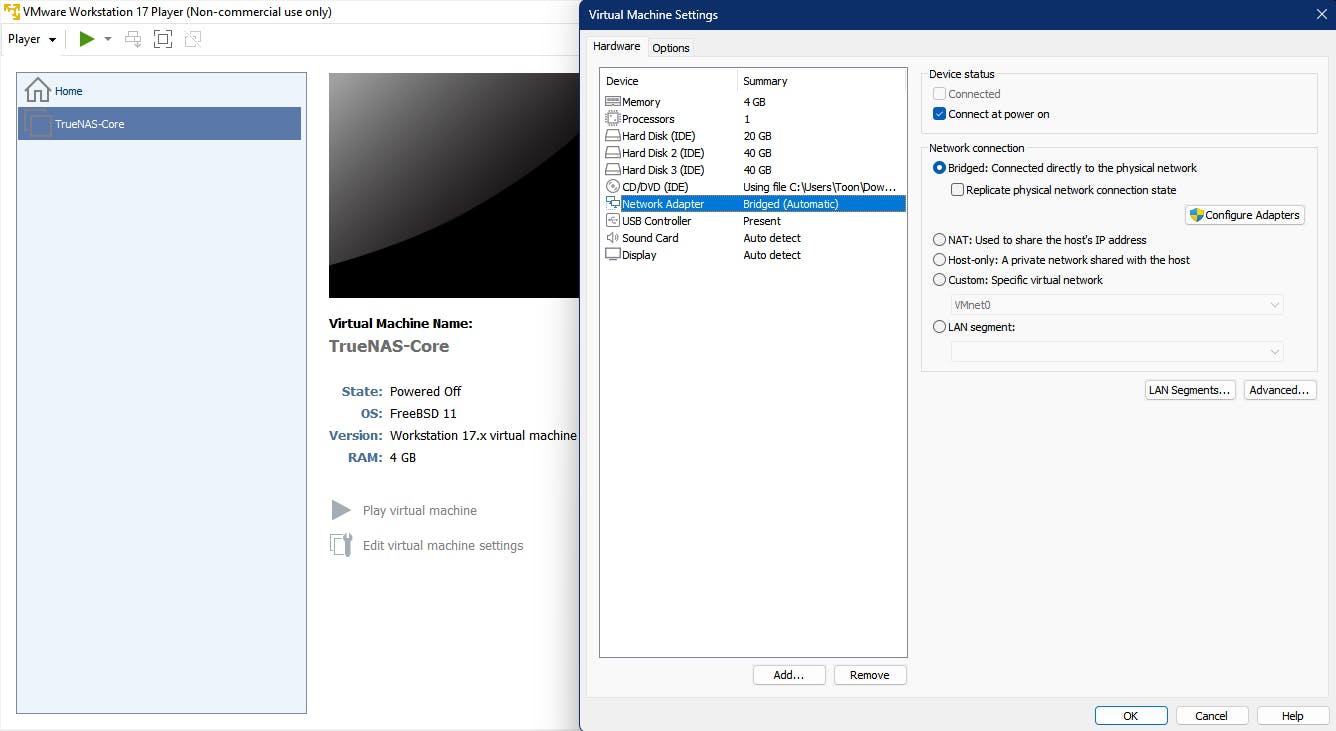The image size is (1336, 731).
Task: Select the Hard Disk 2 (IDE) icon
Action: (613, 153)
